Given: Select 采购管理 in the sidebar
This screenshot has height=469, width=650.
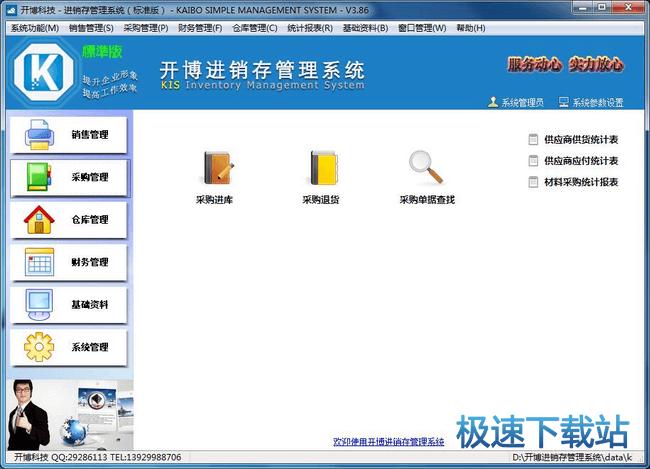Looking at the screenshot, I should click(x=69, y=177).
